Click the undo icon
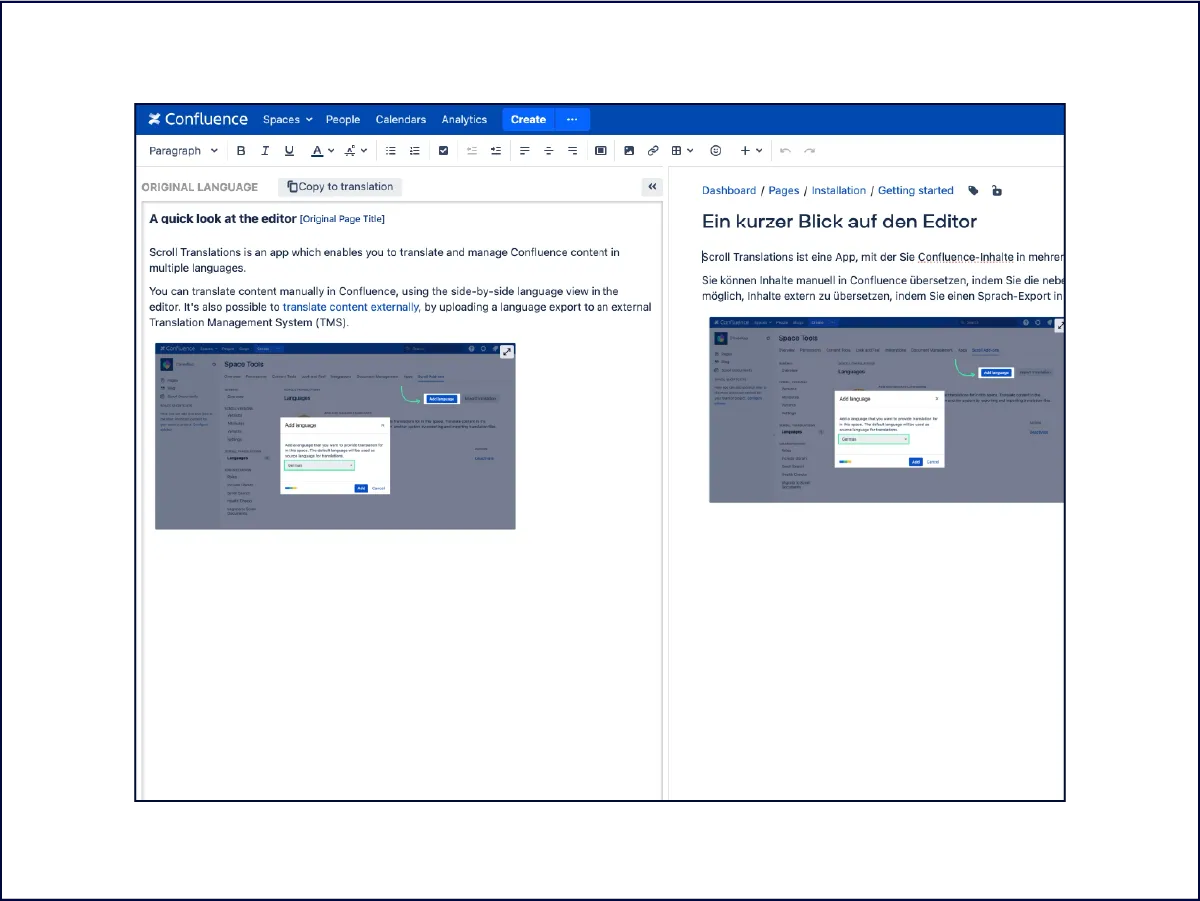The height and width of the screenshot is (901, 1200). (x=785, y=151)
